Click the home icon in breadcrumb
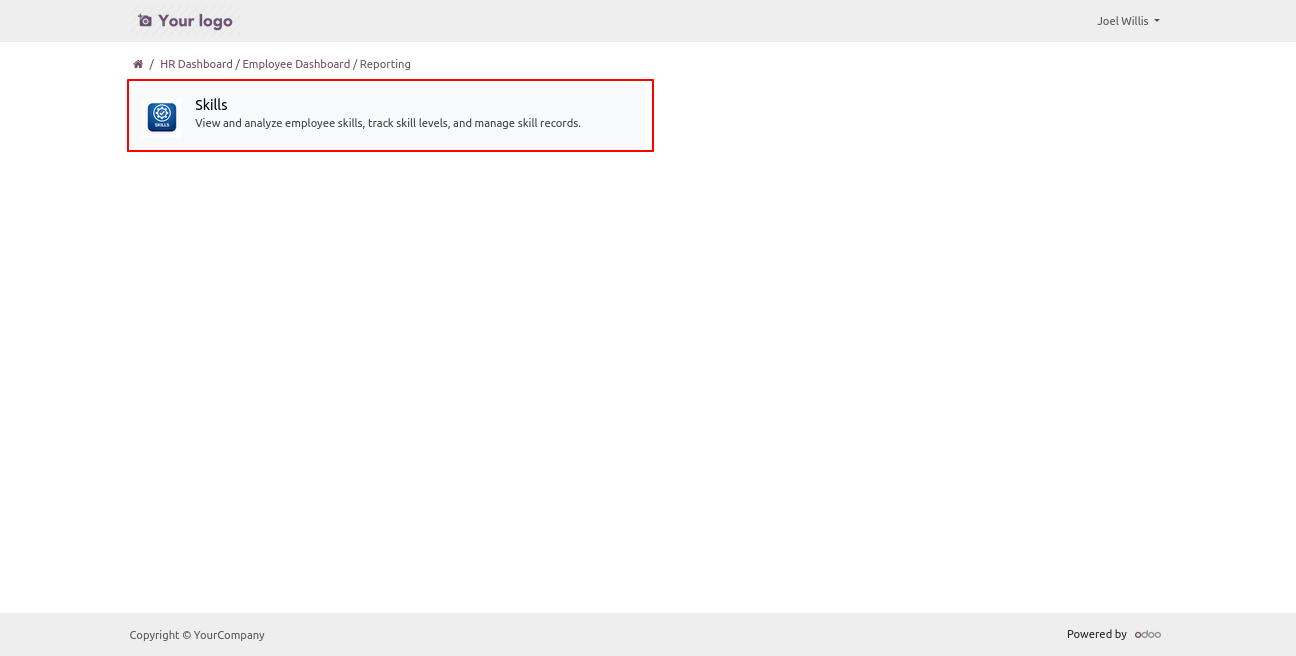This screenshot has height=656, width=1296. (138, 64)
